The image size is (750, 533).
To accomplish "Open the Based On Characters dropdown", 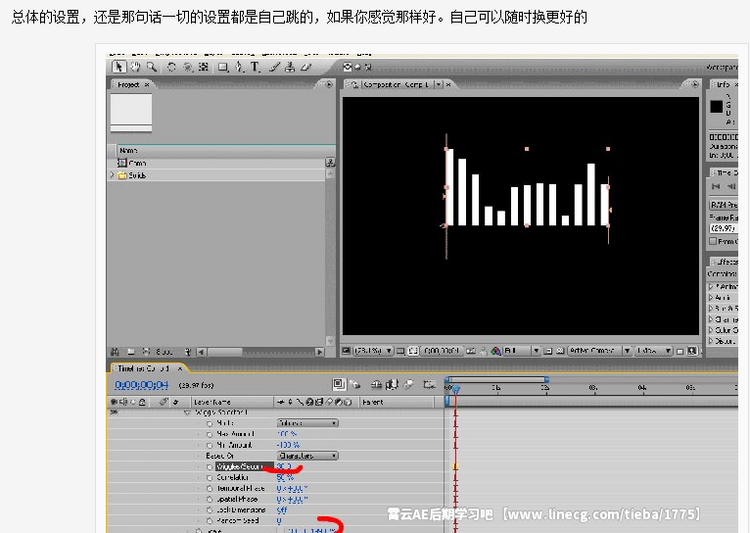I will [308, 455].
